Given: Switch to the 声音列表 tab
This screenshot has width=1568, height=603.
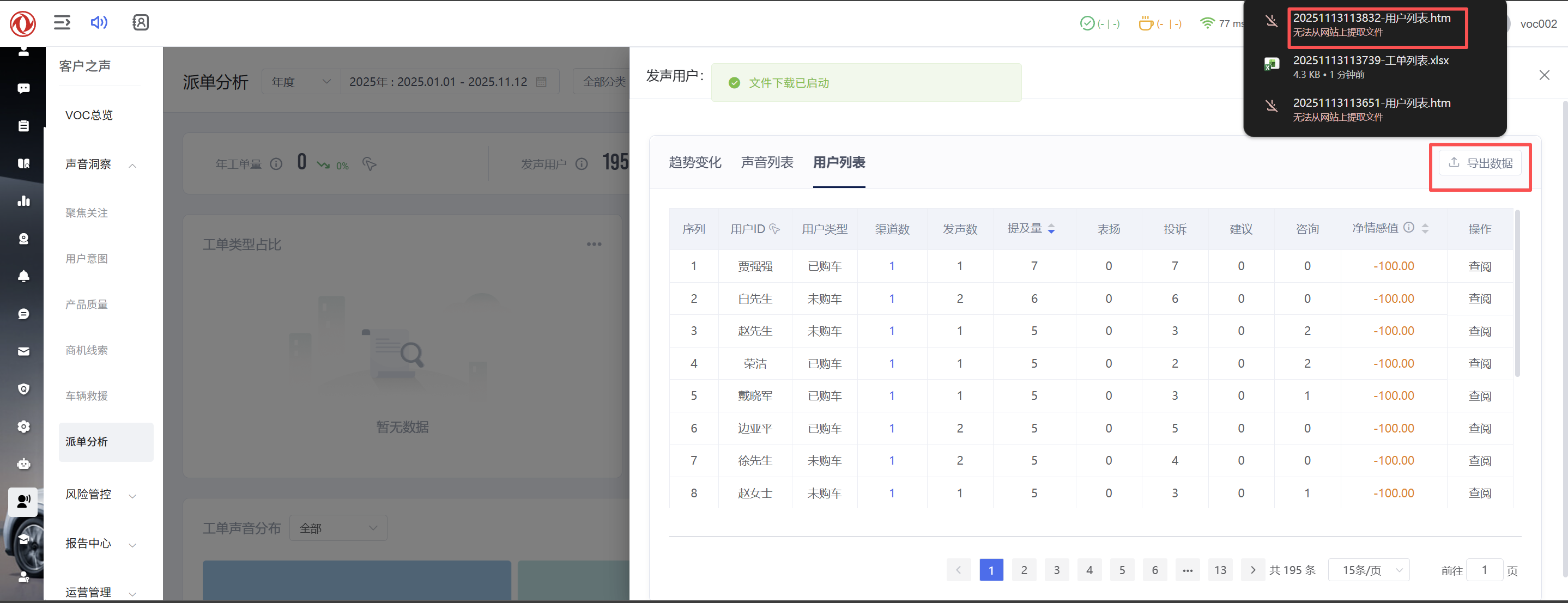Looking at the screenshot, I should 766,162.
